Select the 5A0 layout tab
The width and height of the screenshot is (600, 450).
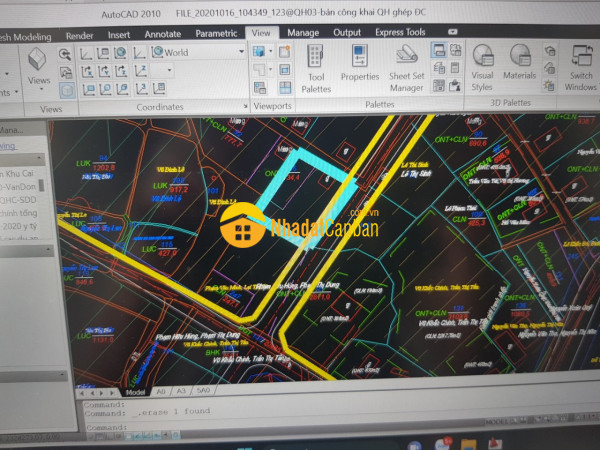[x=204, y=391]
